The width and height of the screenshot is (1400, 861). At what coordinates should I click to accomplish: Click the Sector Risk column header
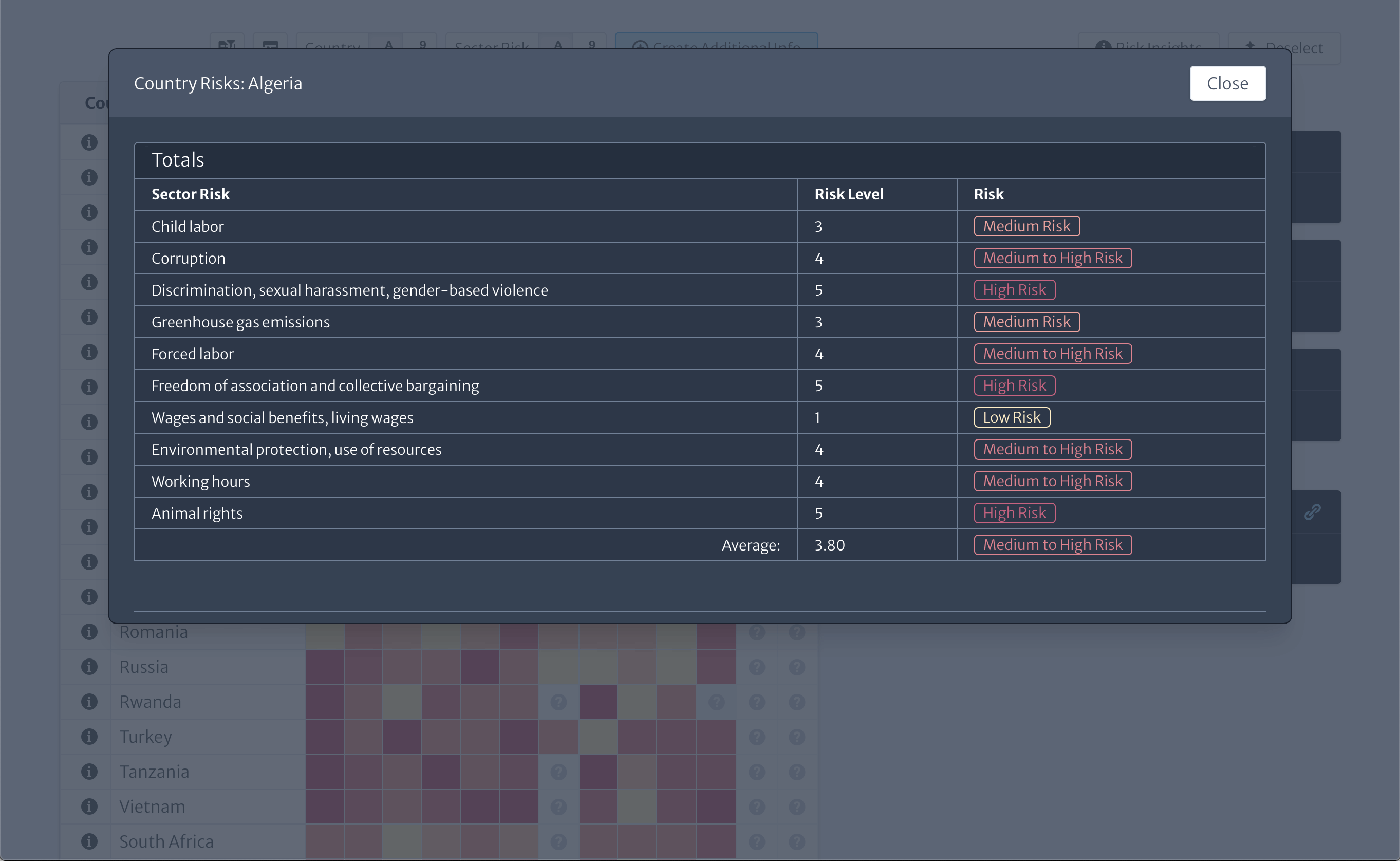point(190,194)
